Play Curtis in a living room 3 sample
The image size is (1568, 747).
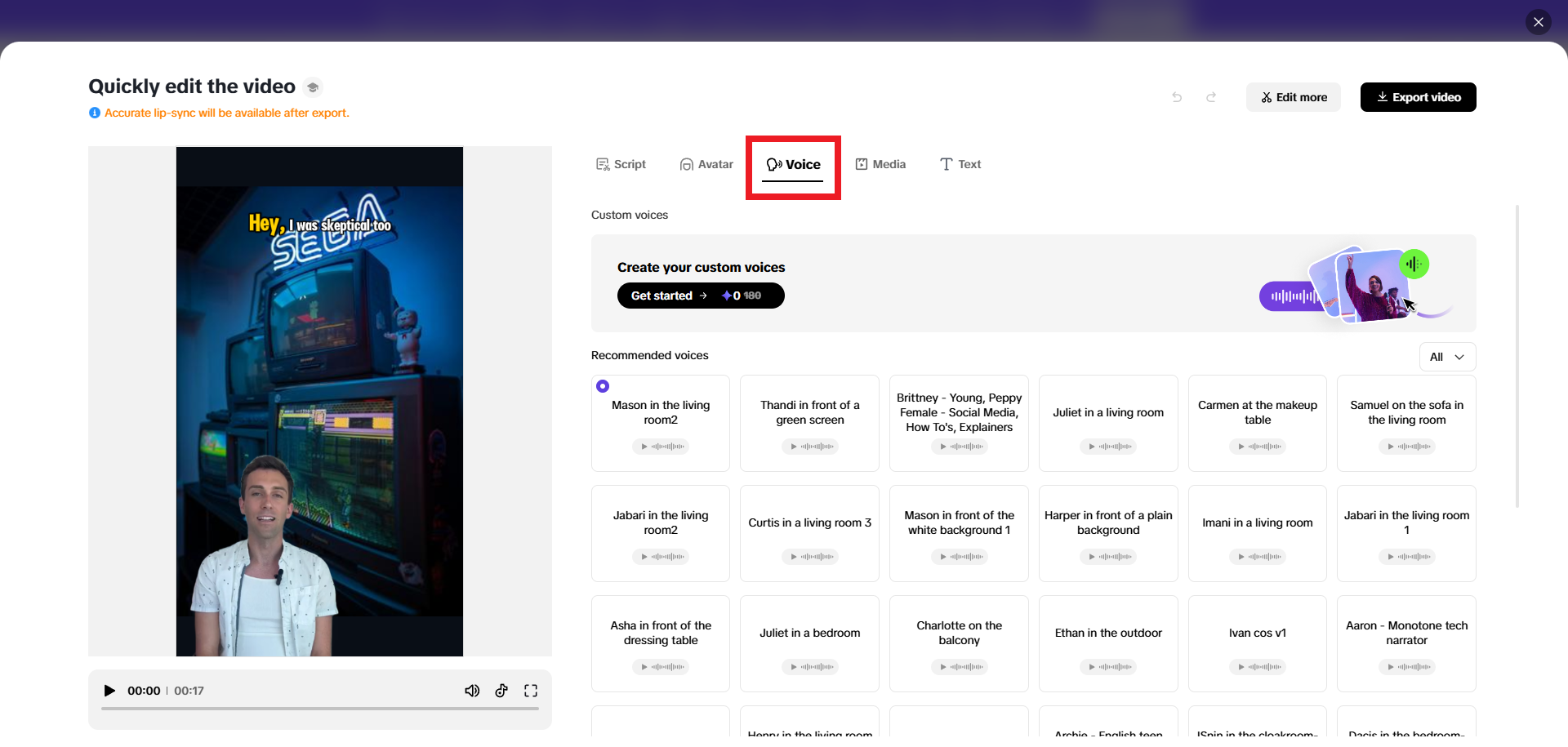[810, 557]
